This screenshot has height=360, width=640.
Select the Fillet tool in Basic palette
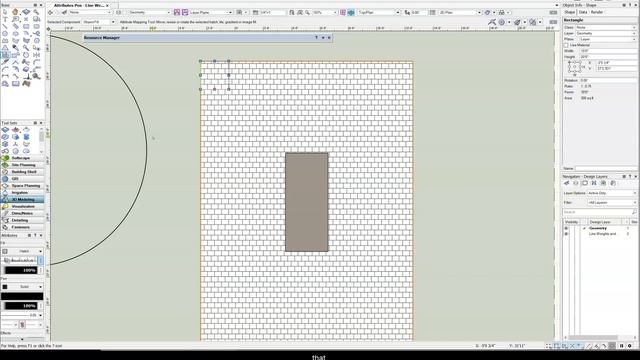point(37,62)
